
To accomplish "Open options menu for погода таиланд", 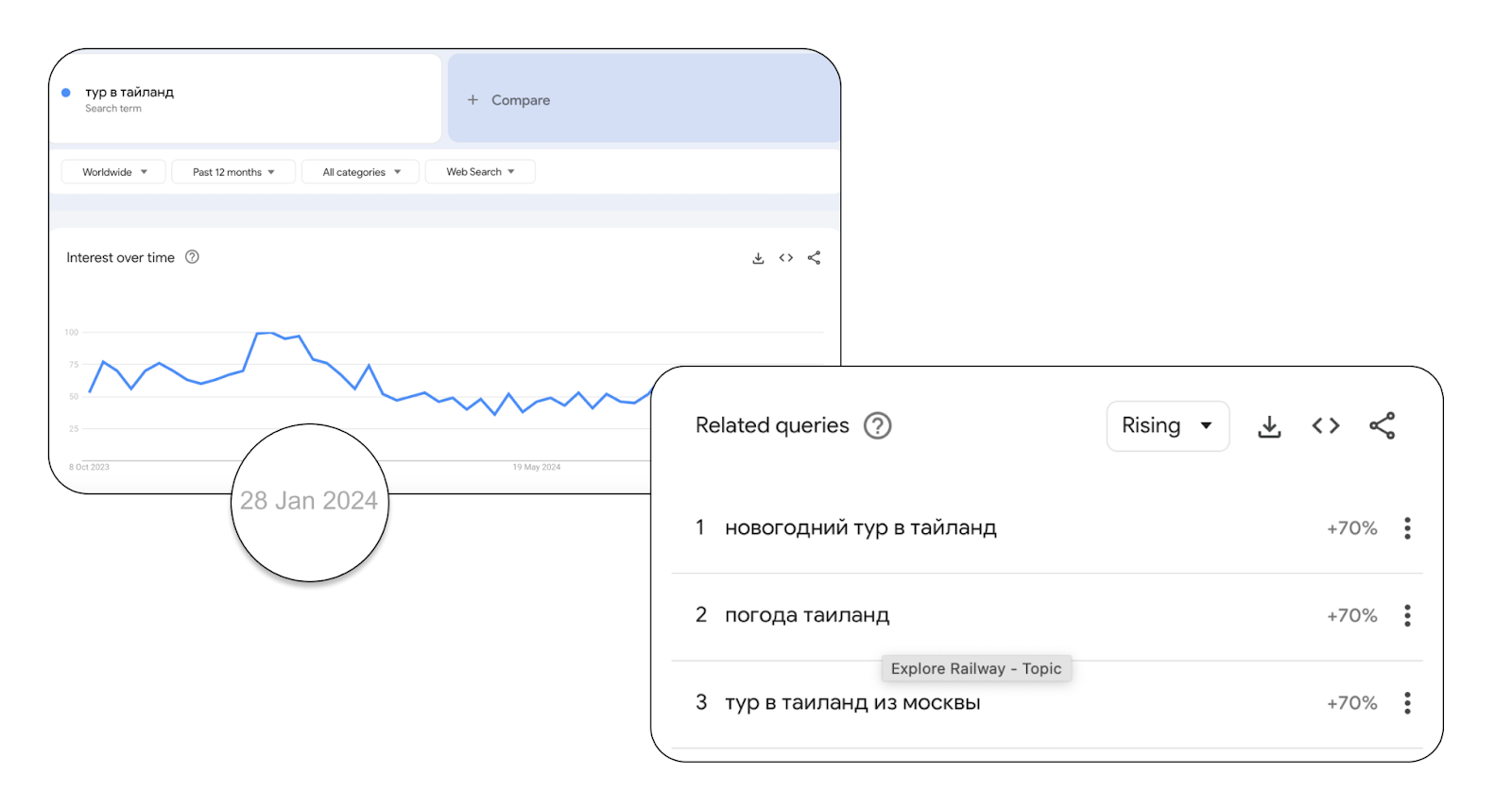I will pyautogui.click(x=1407, y=616).
